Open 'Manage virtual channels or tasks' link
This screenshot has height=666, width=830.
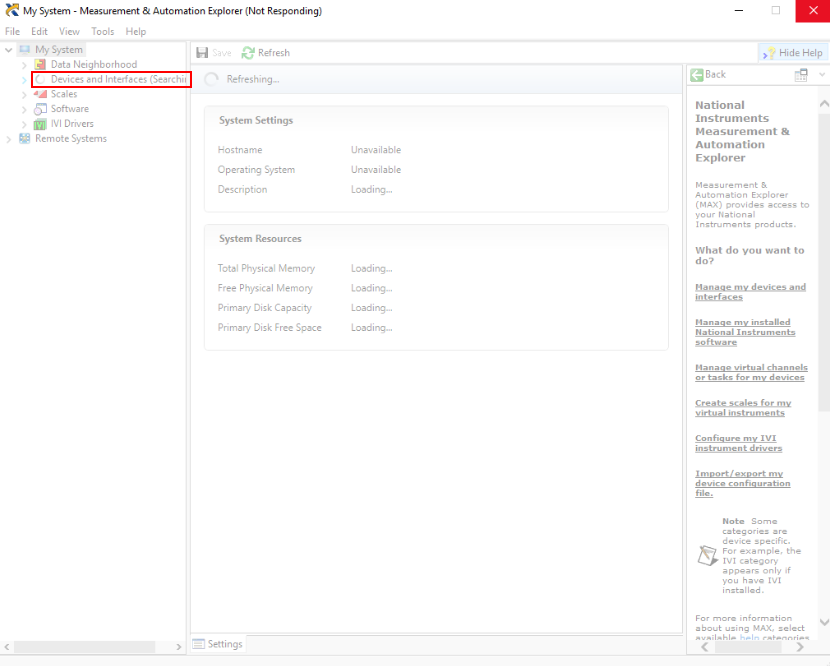[751, 372]
